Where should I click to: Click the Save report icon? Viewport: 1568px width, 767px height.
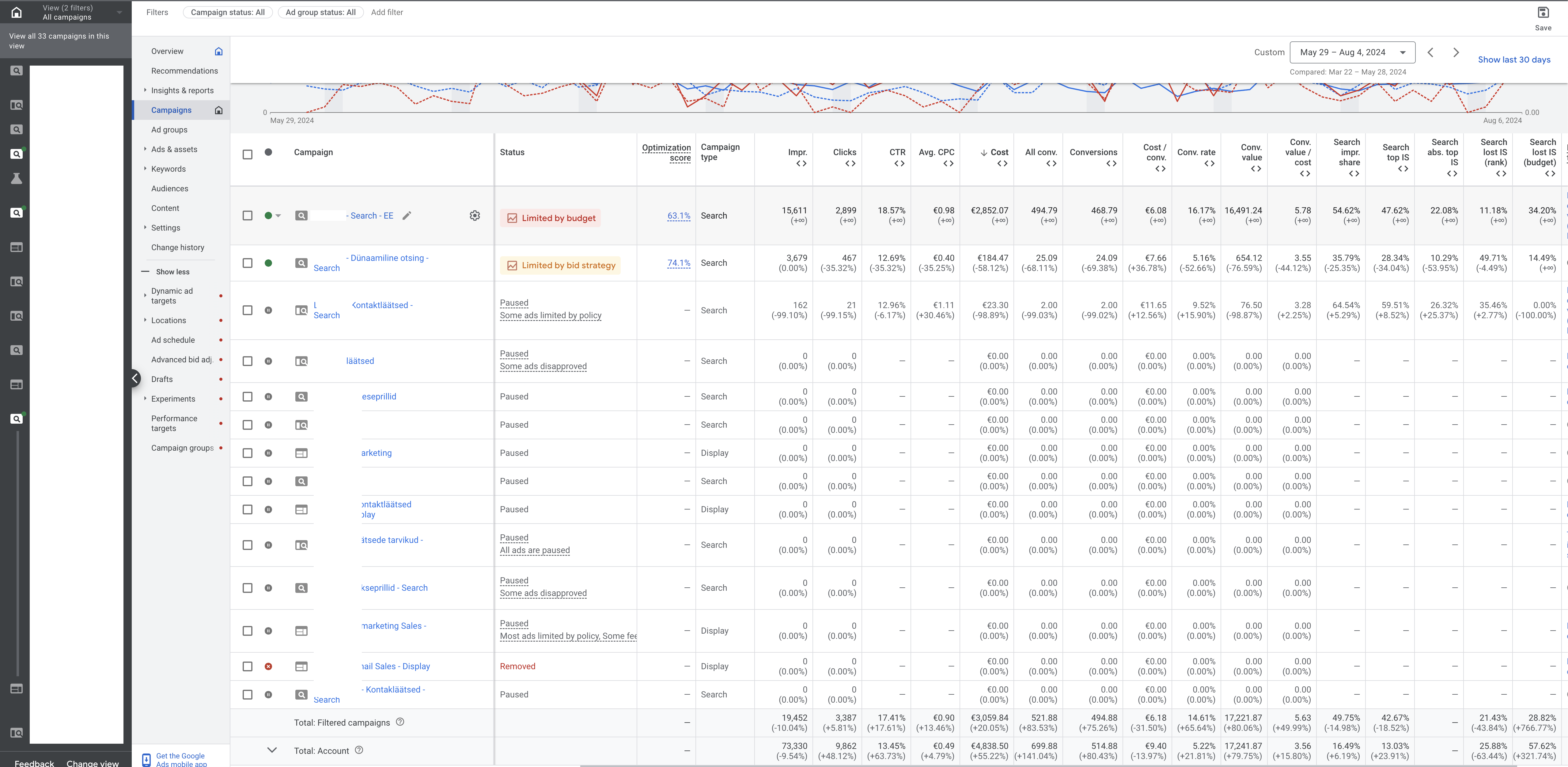pyautogui.click(x=1543, y=12)
